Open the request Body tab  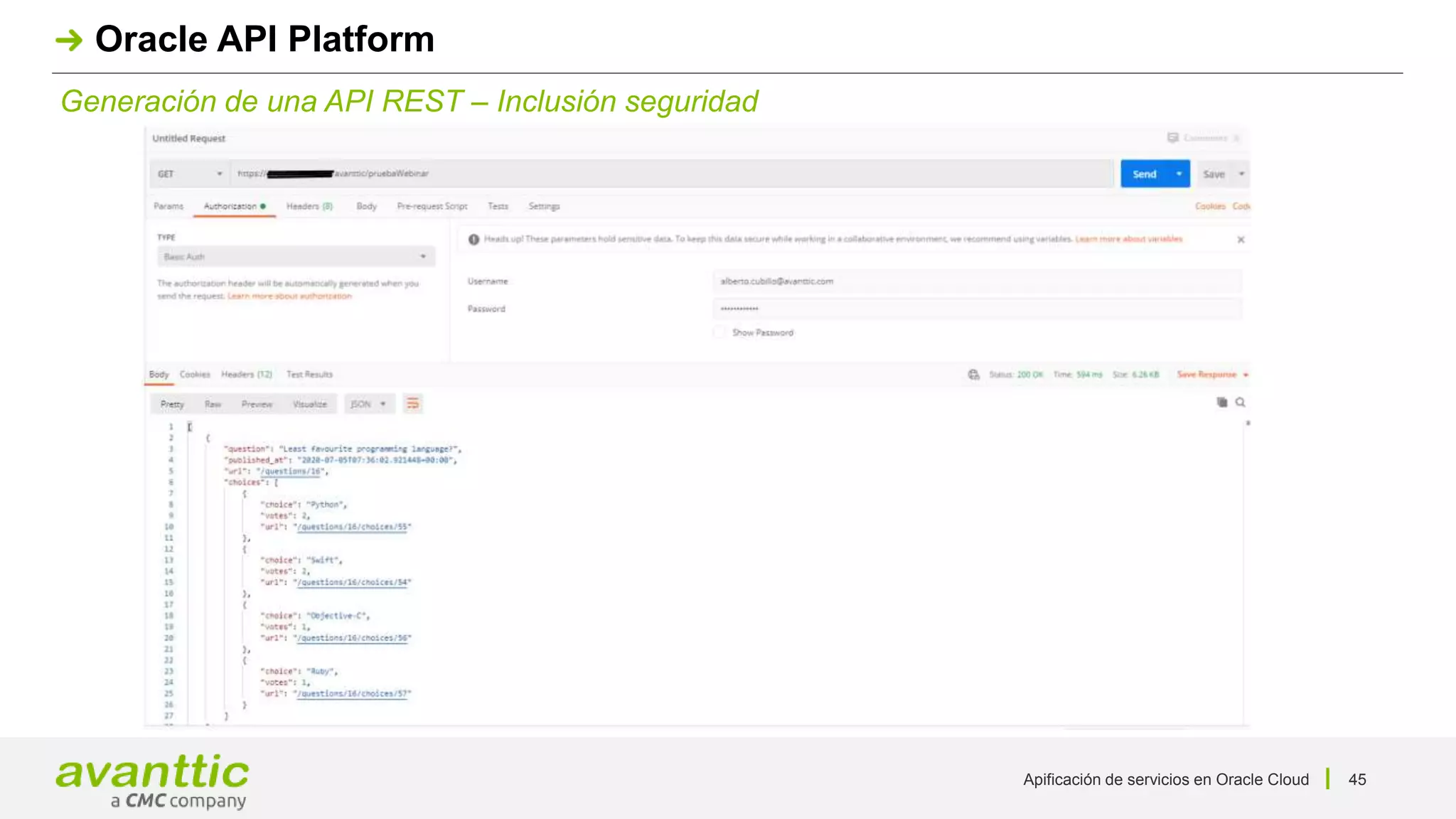[367, 206]
